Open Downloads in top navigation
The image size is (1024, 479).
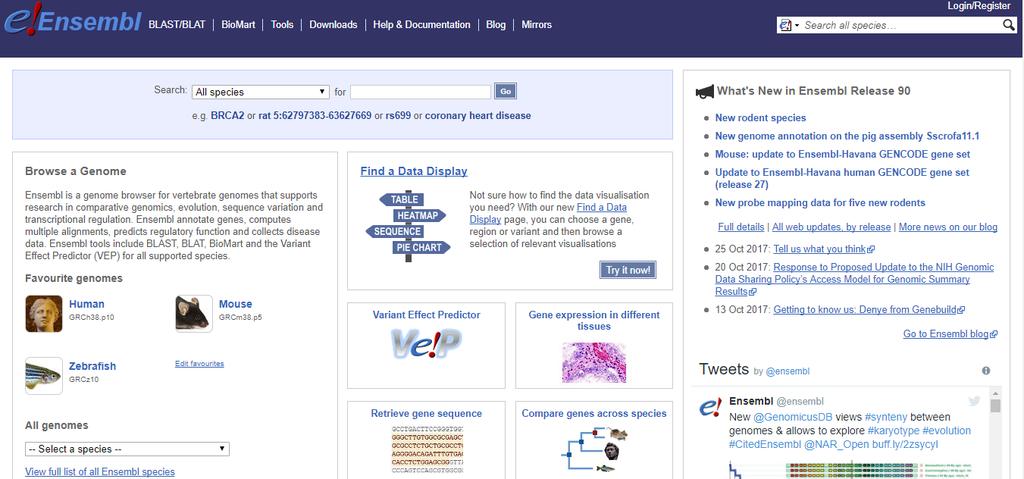tap(333, 25)
